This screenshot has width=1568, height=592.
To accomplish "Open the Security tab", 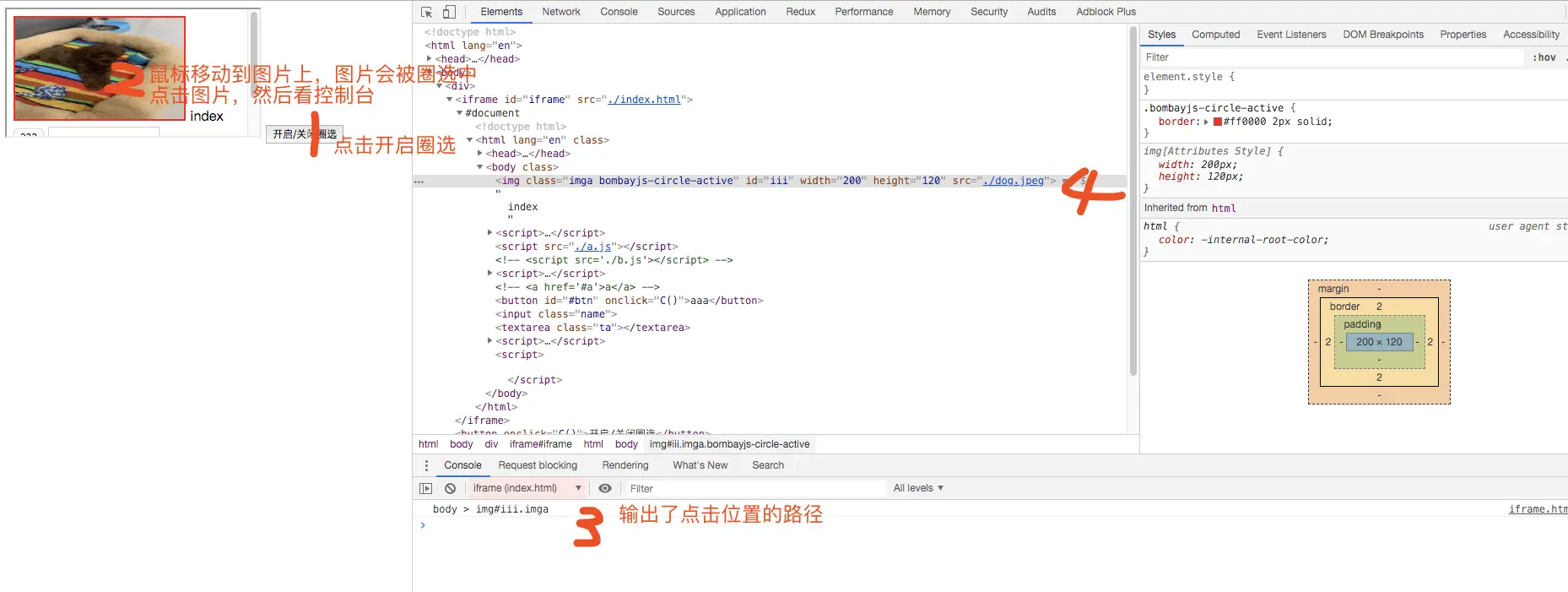I will click(x=989, y=12).
